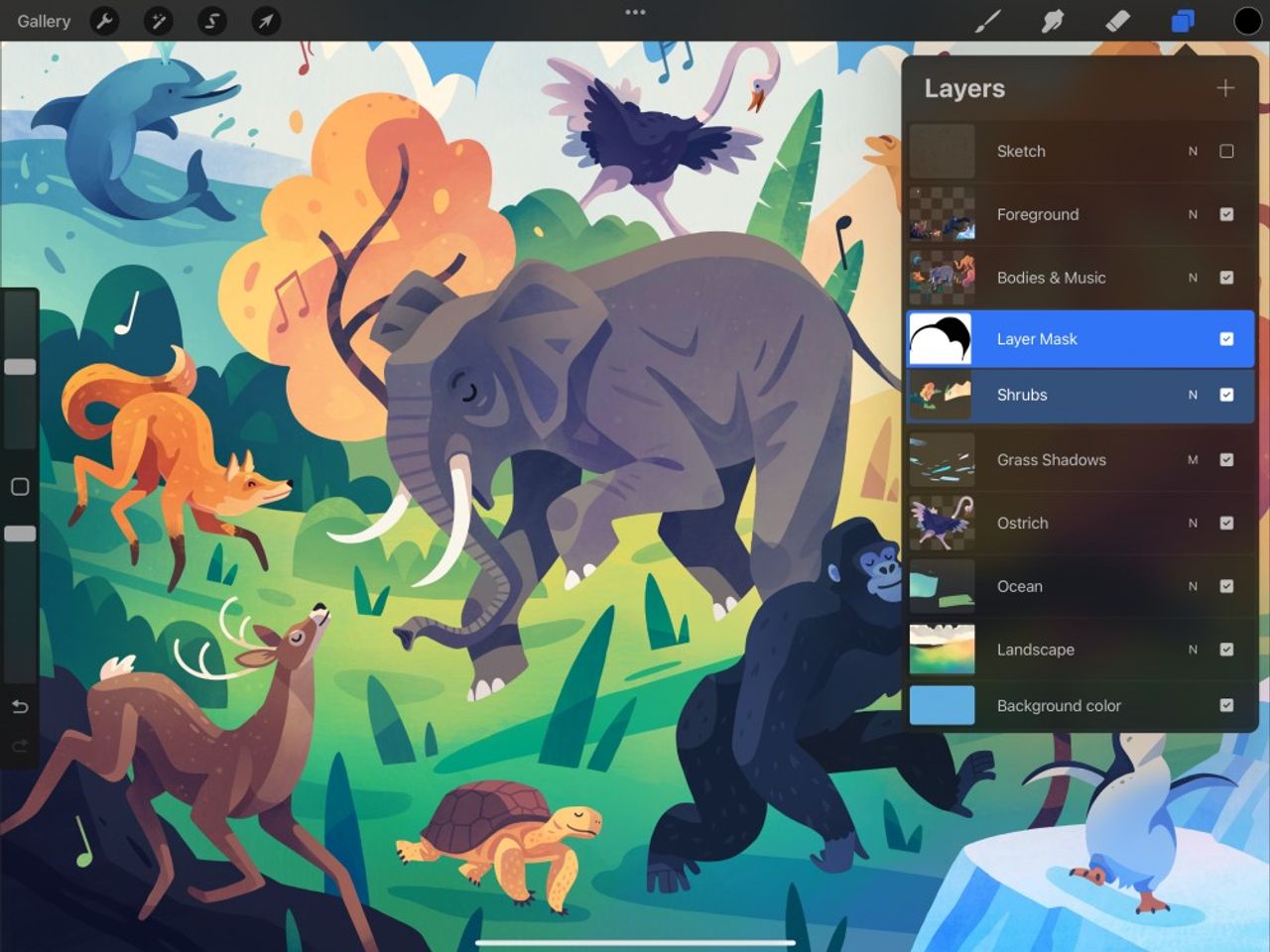Return to Gallery
Image resolution: width=1270 pixels, height=952 pixels.
(x=44, y=21)
